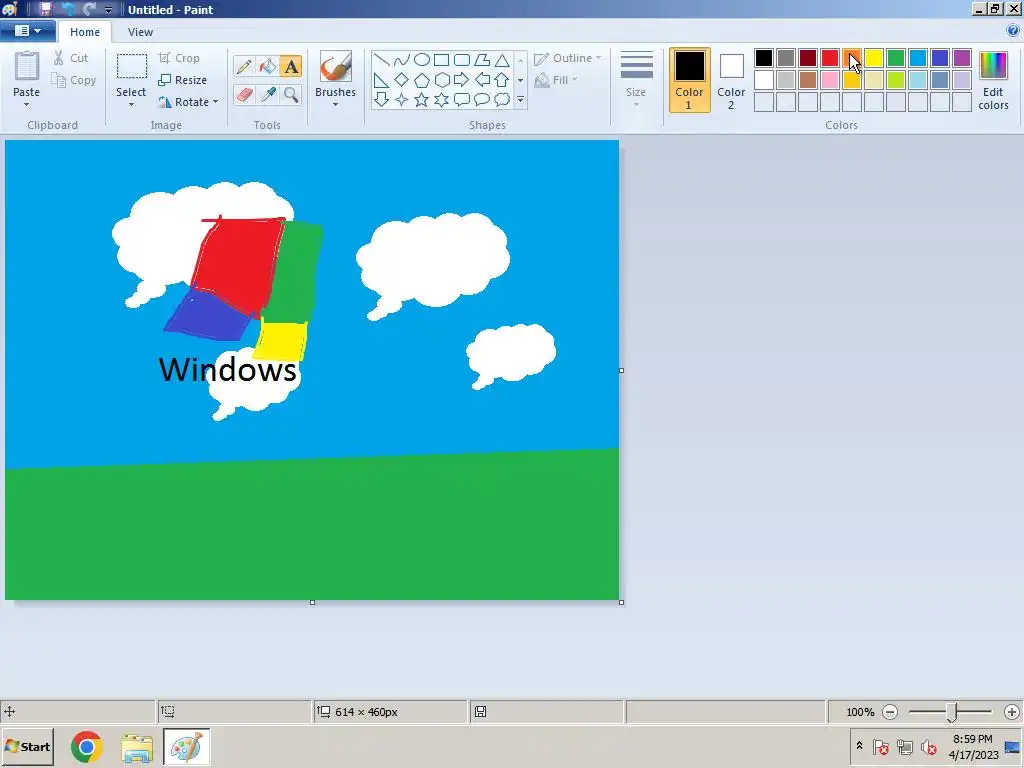This screenshot has height=768, width=1024.
Task: Choose the Oval shape
Action: pyautogui.click(x=422, y=60)
